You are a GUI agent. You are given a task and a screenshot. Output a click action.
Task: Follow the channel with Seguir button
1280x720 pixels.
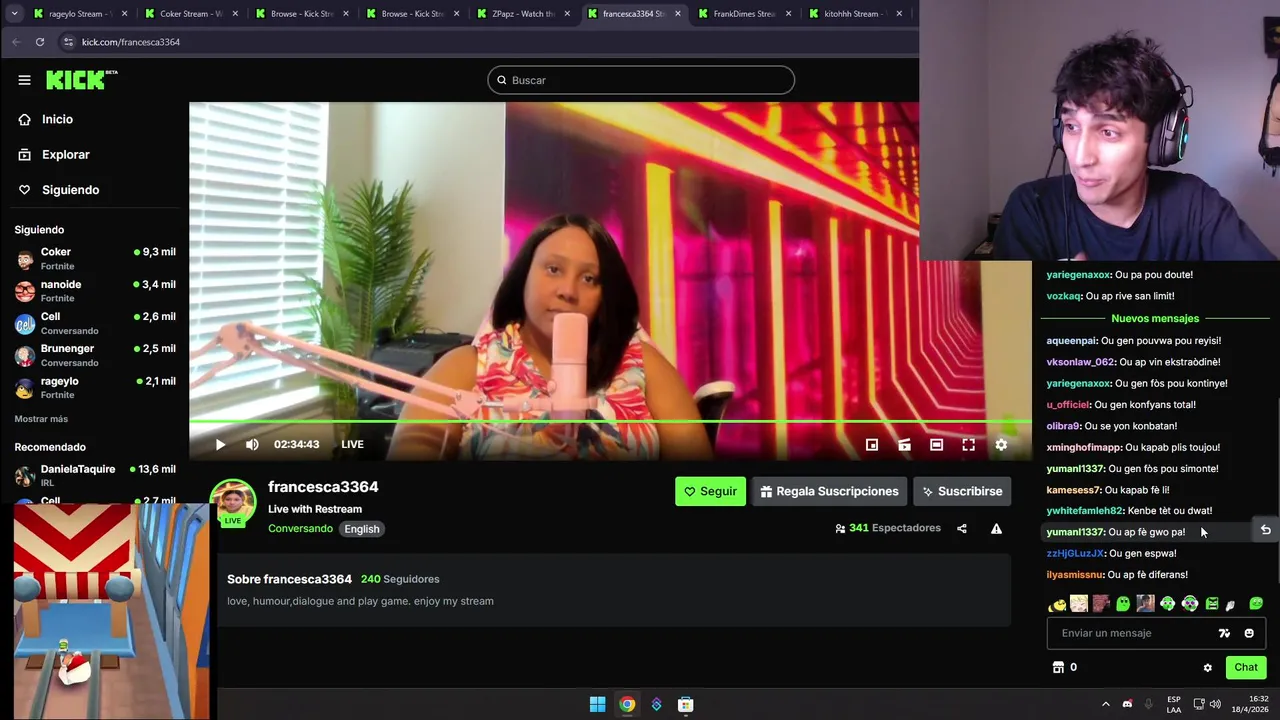coord(710,491)
